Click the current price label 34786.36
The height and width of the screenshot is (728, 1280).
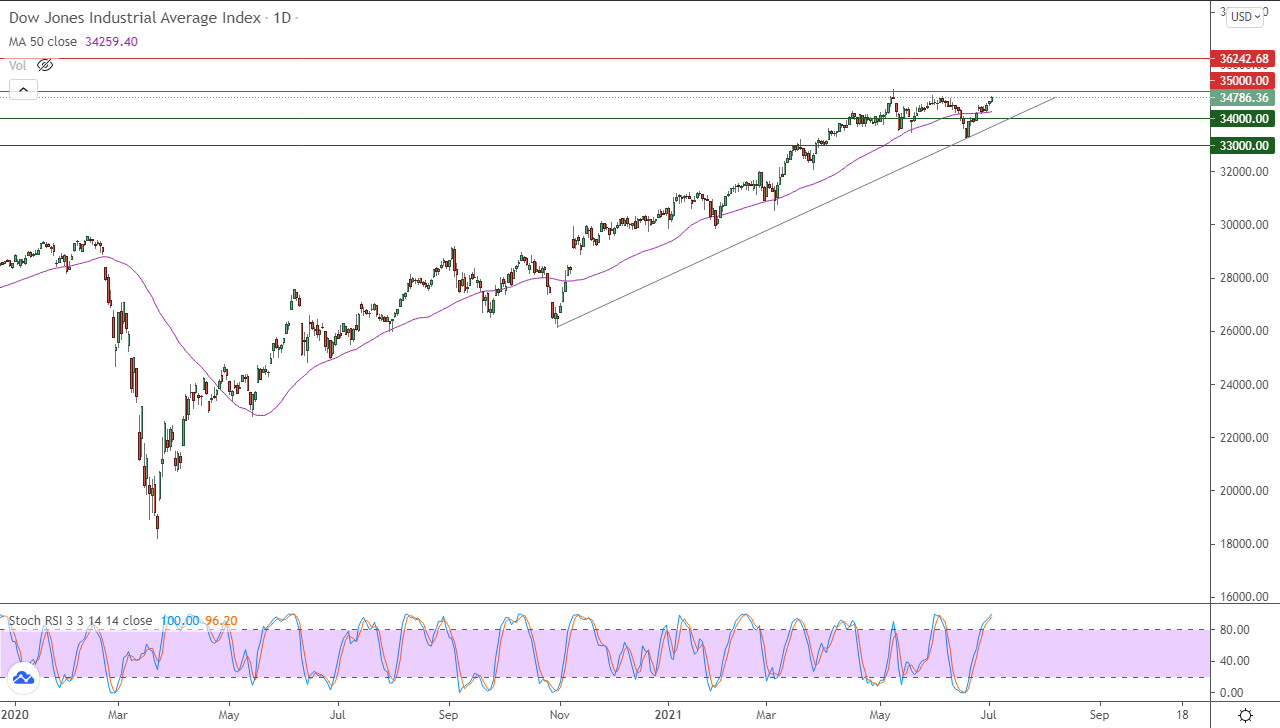tap(1242, 98)
